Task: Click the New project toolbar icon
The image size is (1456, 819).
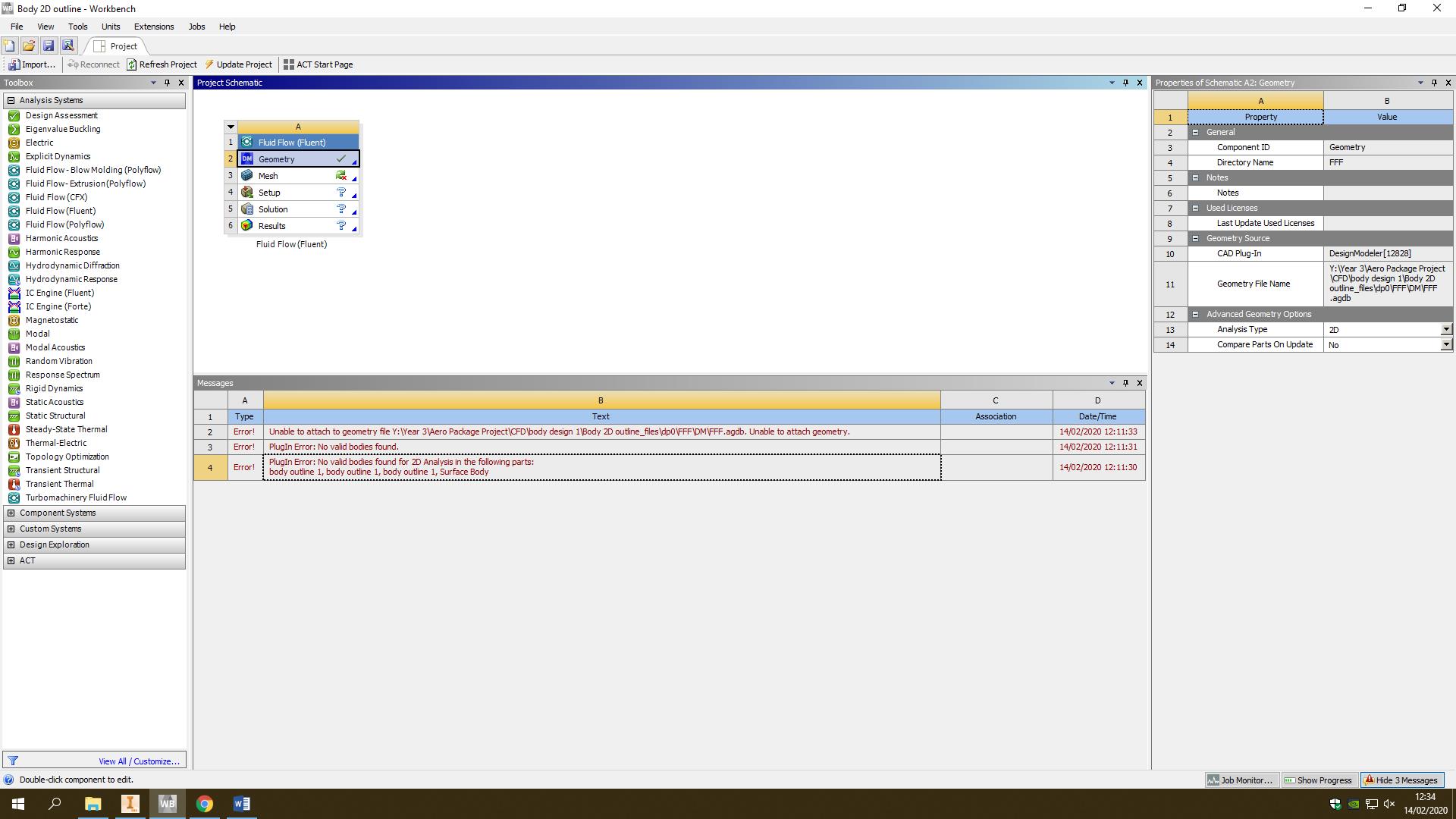Action: click(x=10, y=45)
